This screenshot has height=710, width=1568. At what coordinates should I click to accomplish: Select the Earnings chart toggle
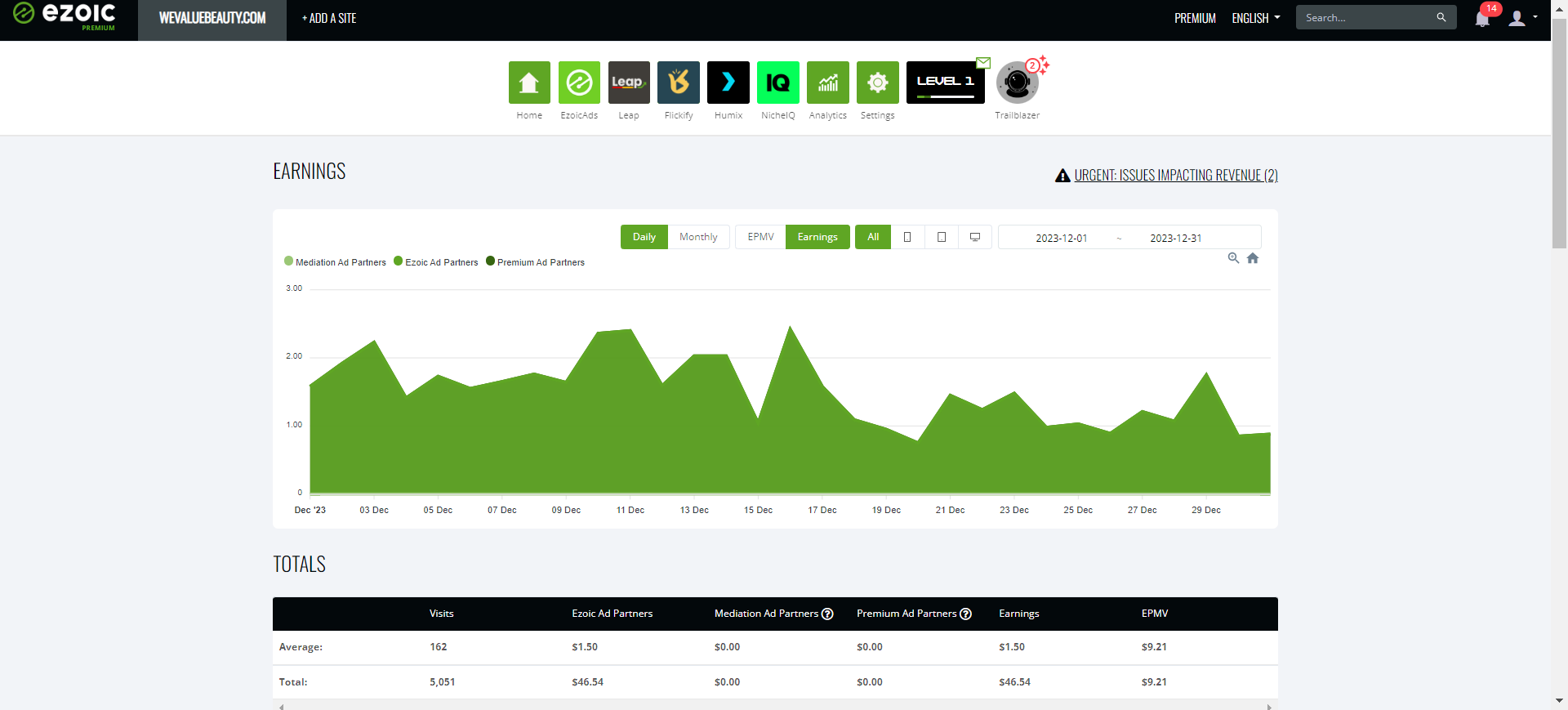pos(817,237)
